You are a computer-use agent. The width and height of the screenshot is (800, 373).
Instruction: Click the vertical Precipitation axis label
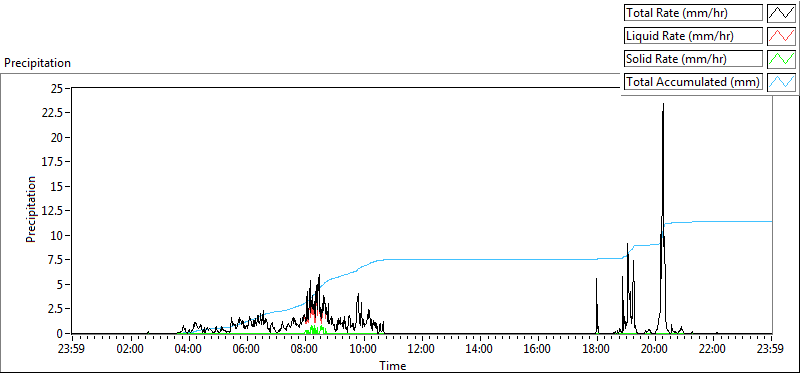click(x=31, y=209)
